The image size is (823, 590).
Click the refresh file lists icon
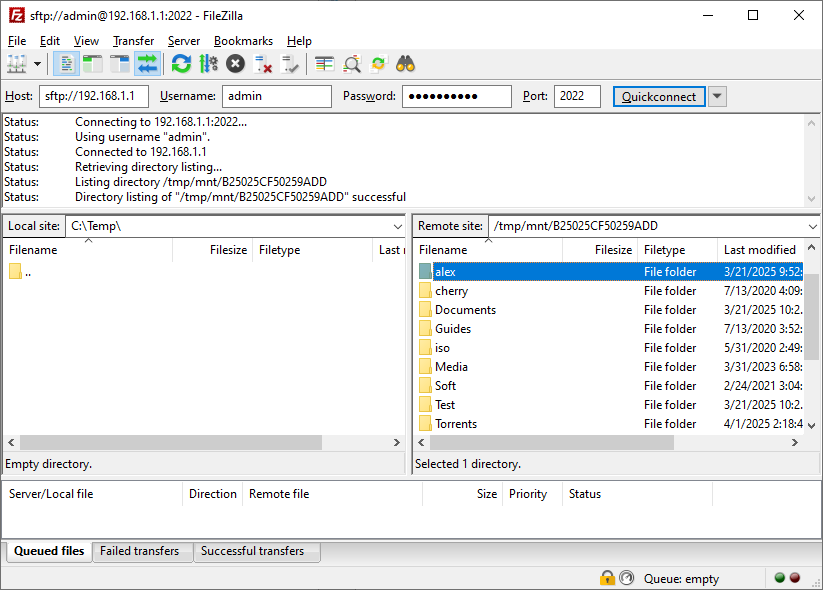pos(181,64)
